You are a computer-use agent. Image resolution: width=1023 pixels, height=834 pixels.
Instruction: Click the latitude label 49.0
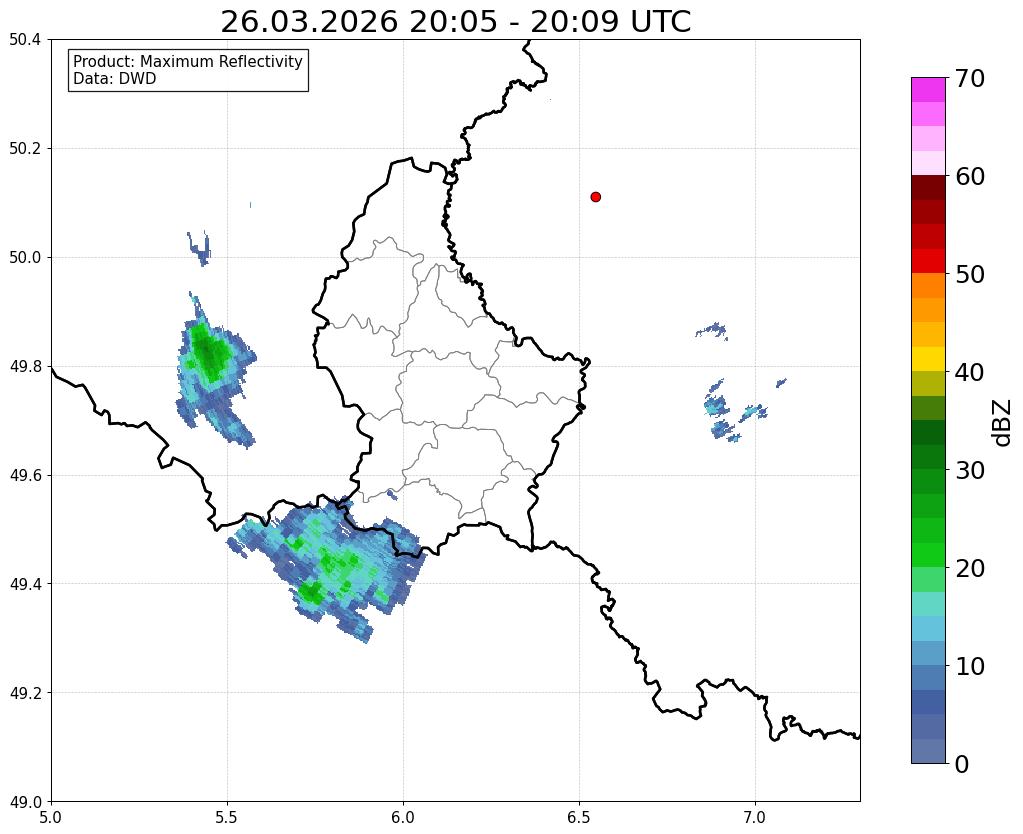pos(25,801)
